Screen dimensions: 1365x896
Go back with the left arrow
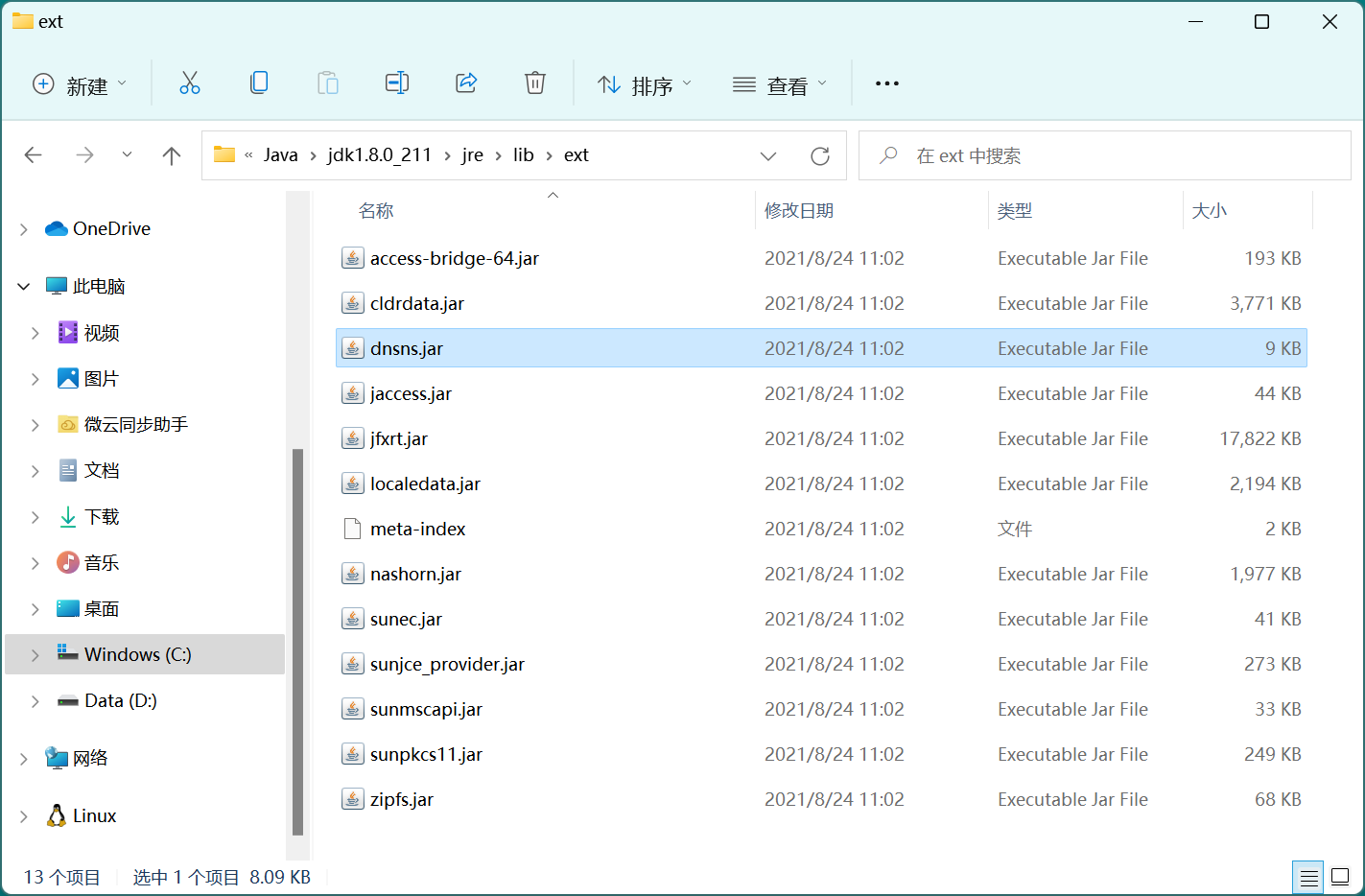[34, 155]
